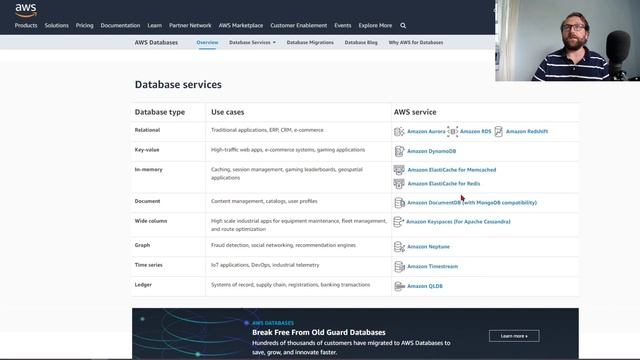Click the Amazon Timestream icon
640x360 pixels.
399,267
